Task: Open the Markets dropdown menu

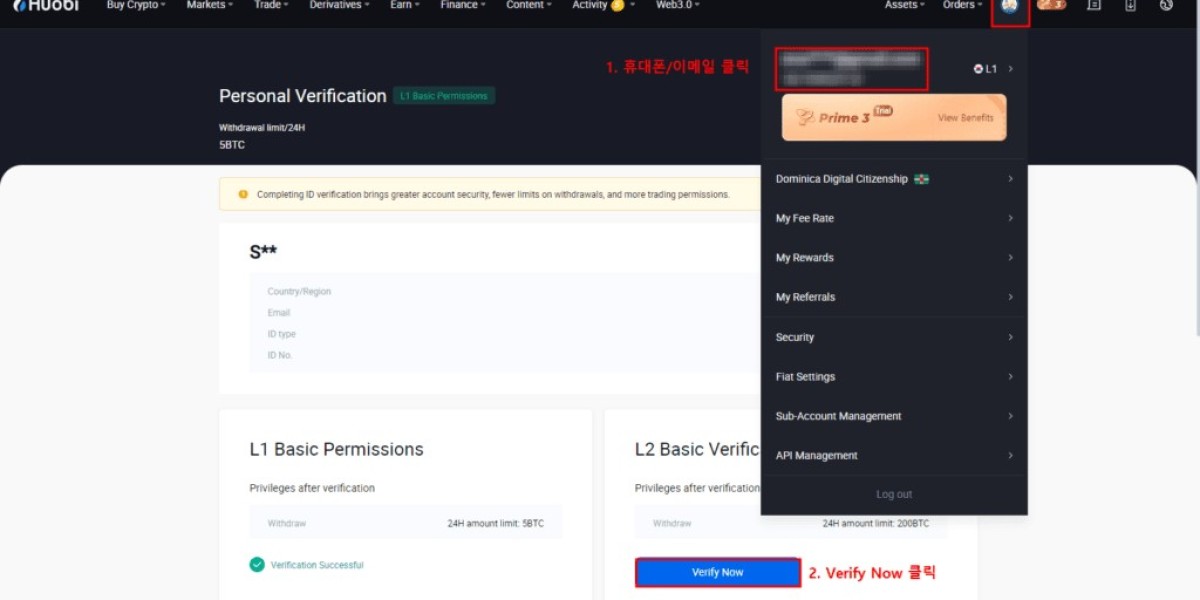Action: [210, 5]
